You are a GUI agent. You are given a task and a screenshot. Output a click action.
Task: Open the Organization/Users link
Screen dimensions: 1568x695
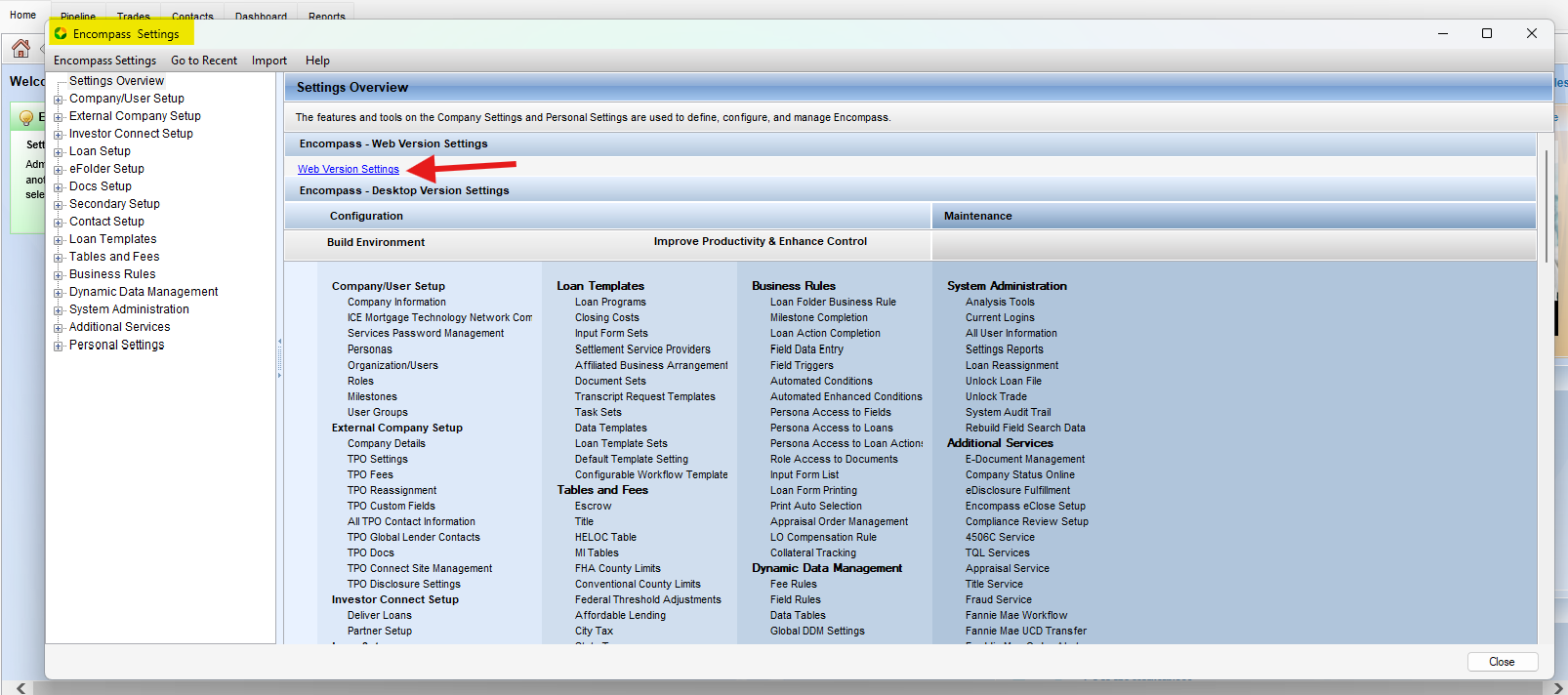(x=392, y=365)
